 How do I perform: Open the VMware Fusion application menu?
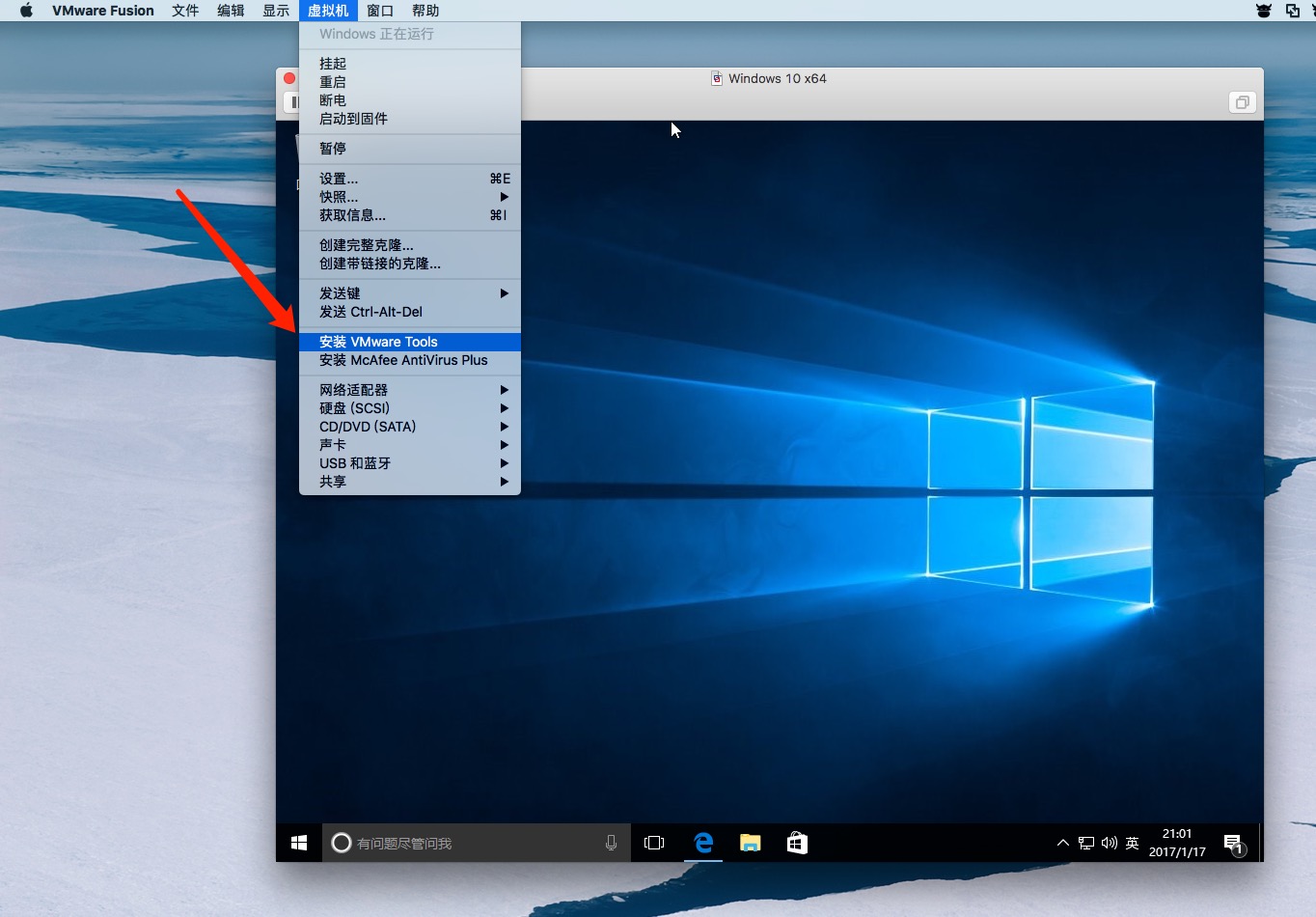[103, 11]
